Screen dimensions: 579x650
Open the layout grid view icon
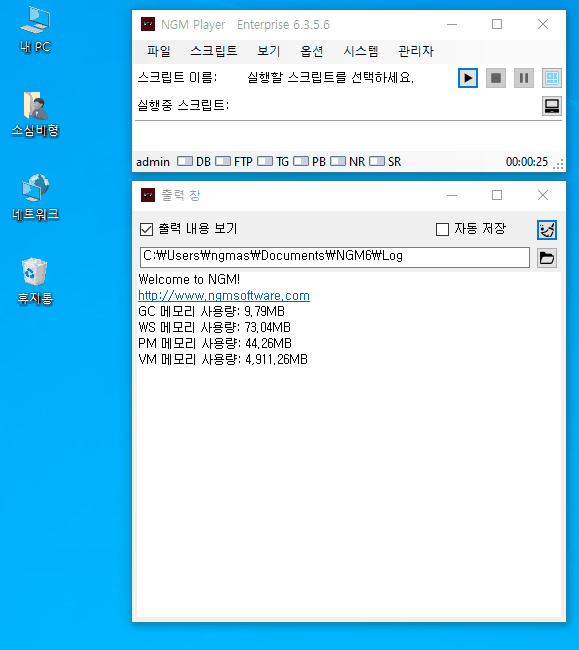coord(552,78)
